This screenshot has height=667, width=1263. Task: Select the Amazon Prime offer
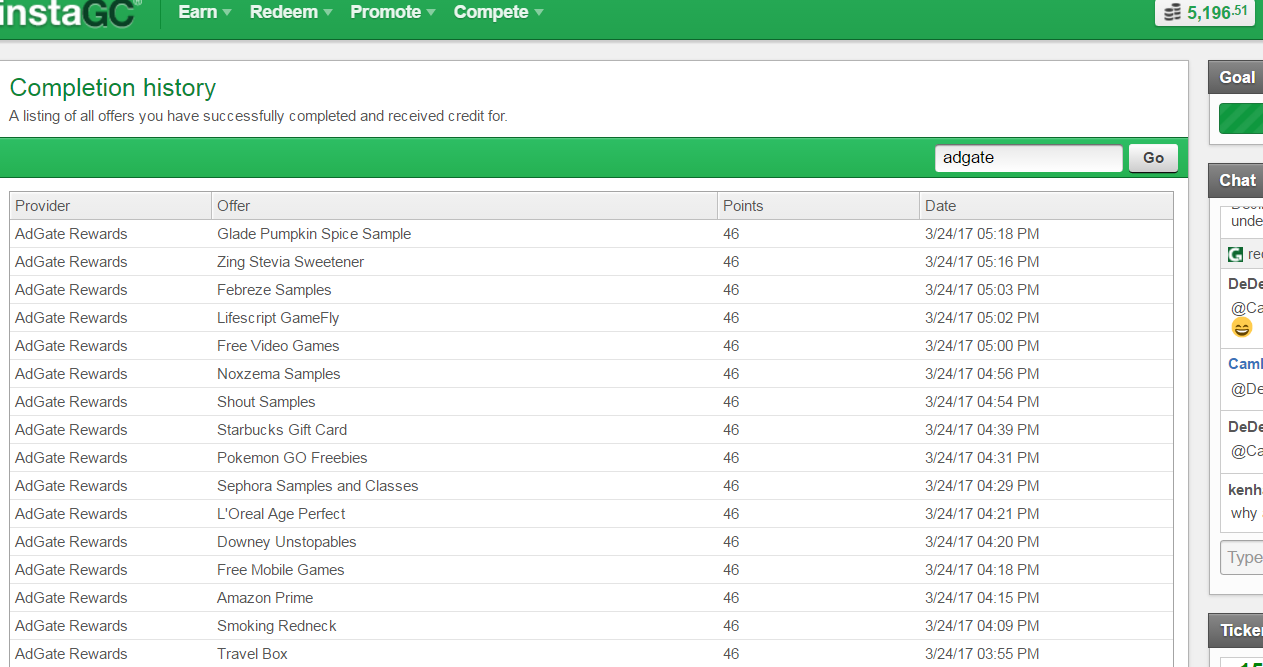click(x=265, y=598)
